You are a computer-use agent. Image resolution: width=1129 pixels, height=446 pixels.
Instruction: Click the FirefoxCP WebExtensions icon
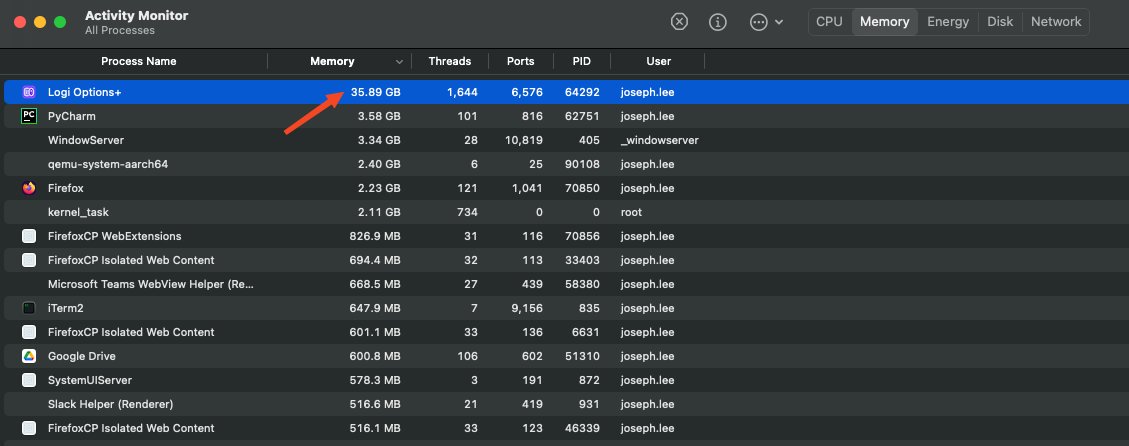(x=29, y=236)
